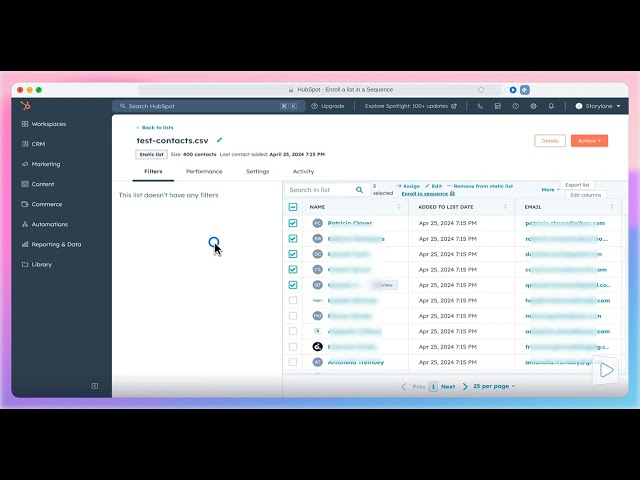The height and width of the screenshot is (480, 640).
Task: Open the Storylane account dropdown
Action: pyautogui.click(x=598, y=106)
